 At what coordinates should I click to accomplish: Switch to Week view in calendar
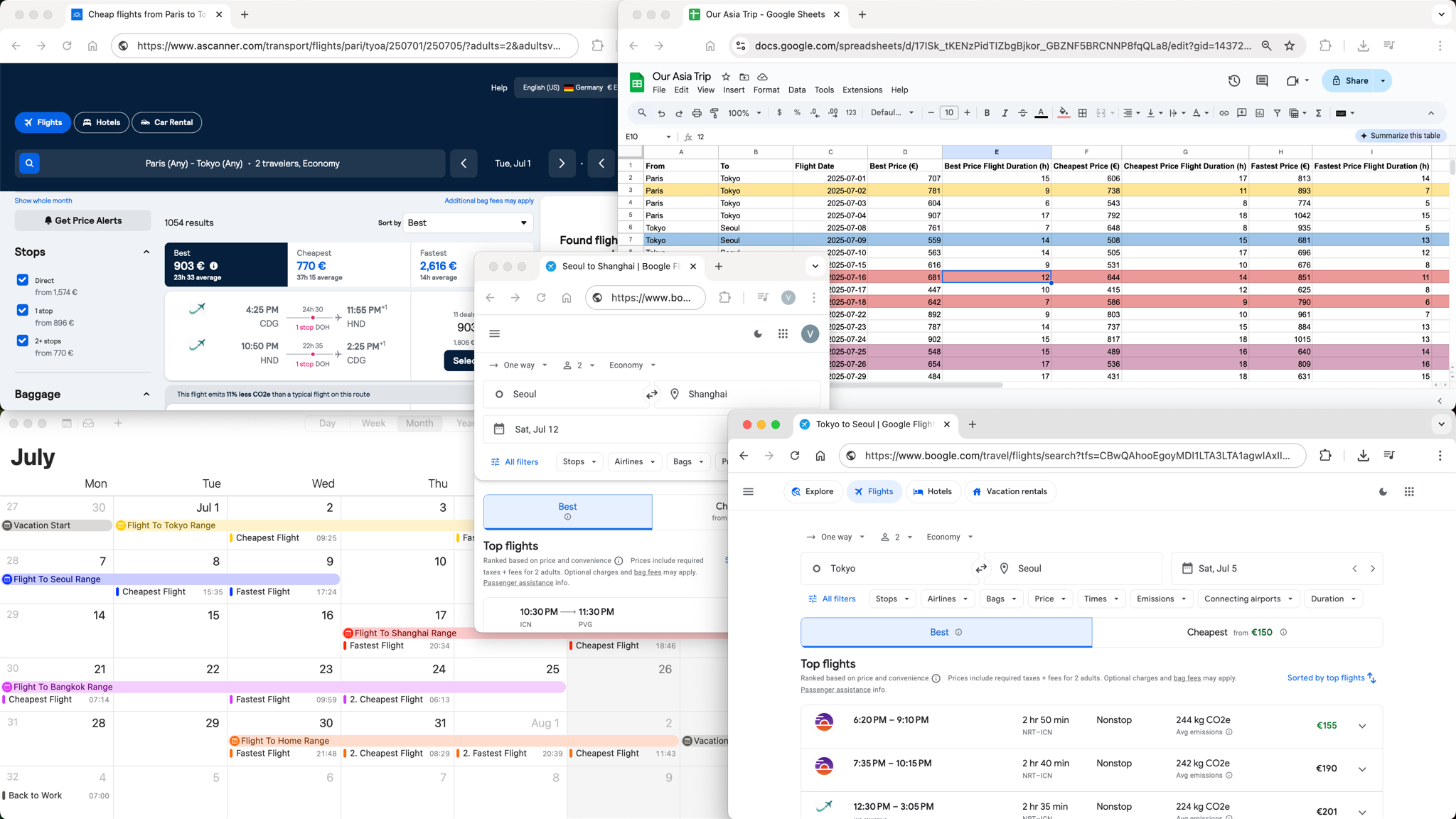pos(373,423)
